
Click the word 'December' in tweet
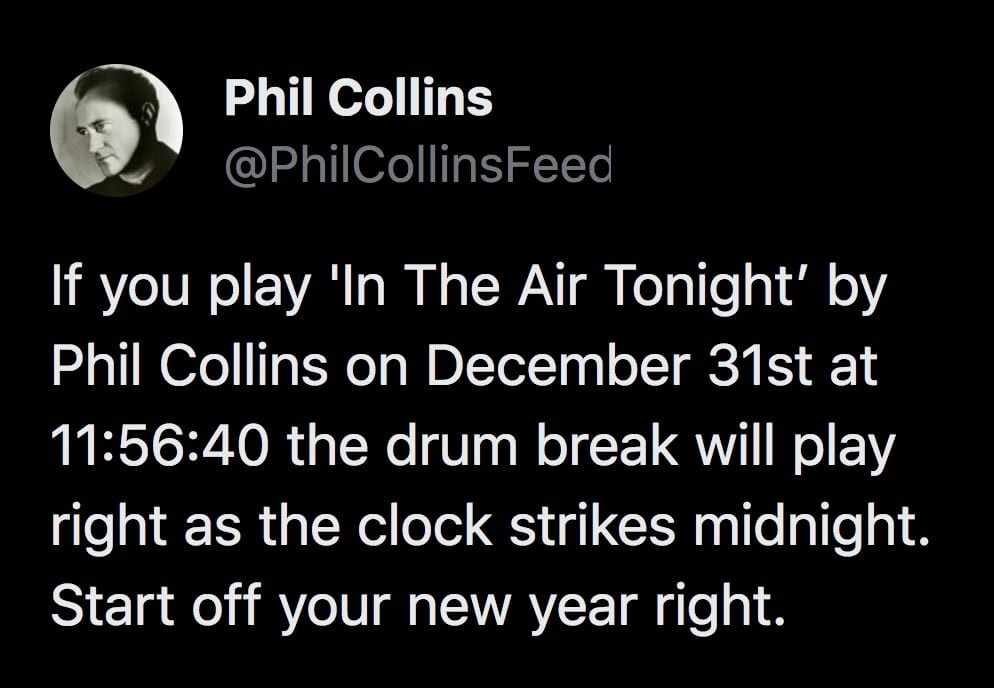[x=557, y=368]
